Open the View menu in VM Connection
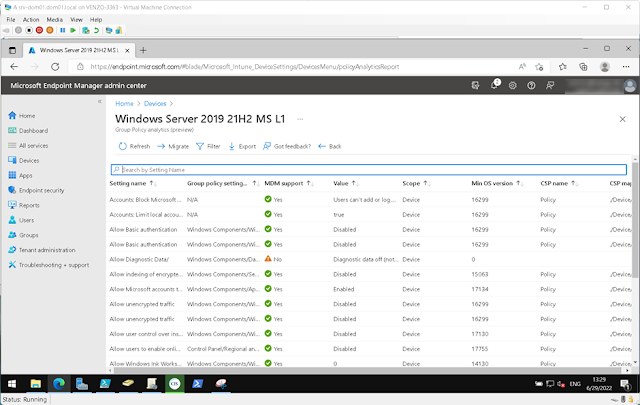 click(x=76, y=20)
